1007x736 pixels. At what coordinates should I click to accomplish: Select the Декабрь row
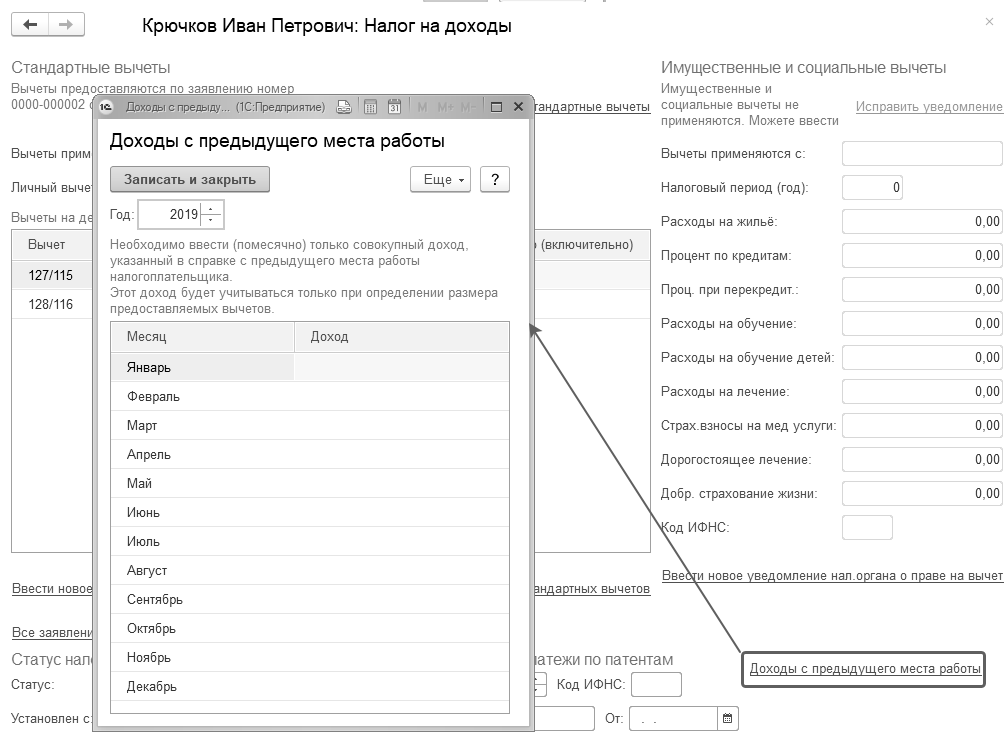click(x=310, y=687)
